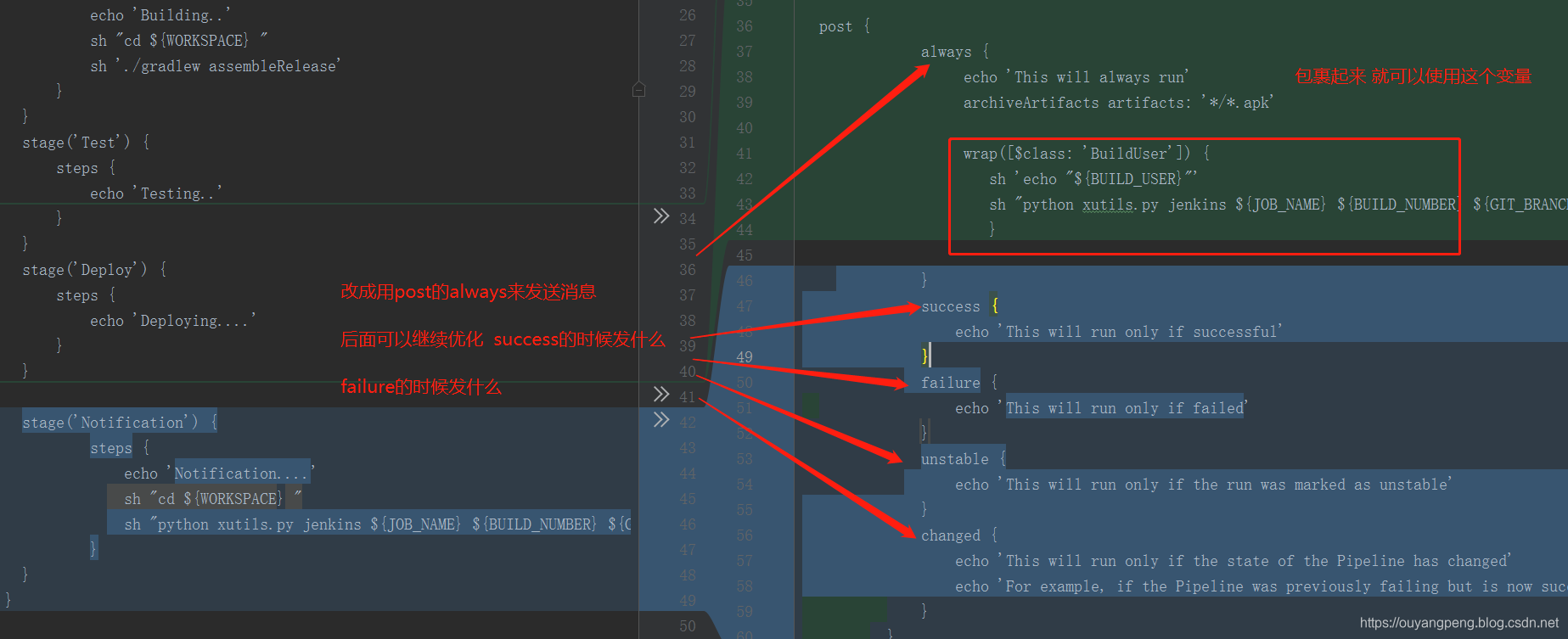Image resolution: width=1568 pixels, height=639 pixels.
Task: Click gutter line number 58
Action: [x=745, y=586]
